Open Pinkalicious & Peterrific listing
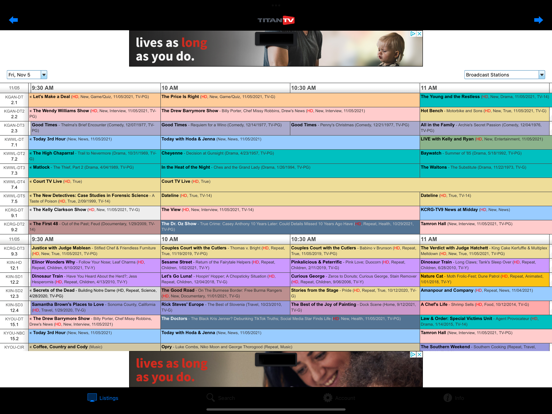 (x=355, y=265)
